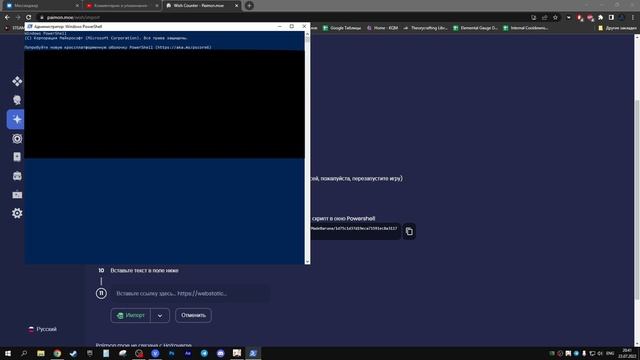
Task: Open the character face icon in sidebar
Action: (17, 100)
